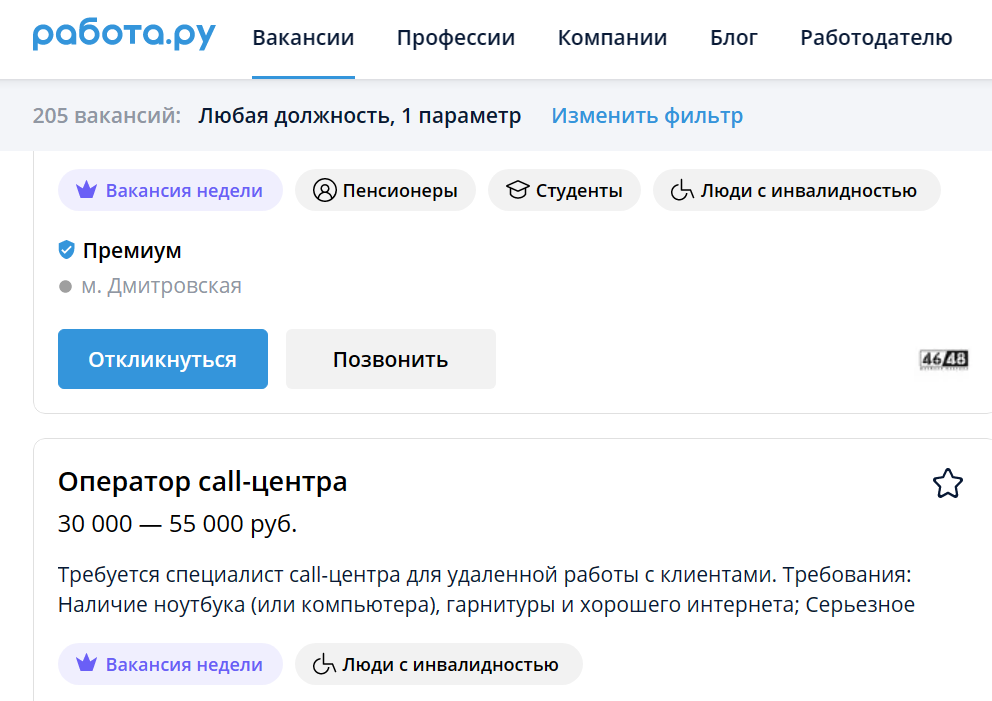Click the м. Дмитровская metro label

coord(161,286)
